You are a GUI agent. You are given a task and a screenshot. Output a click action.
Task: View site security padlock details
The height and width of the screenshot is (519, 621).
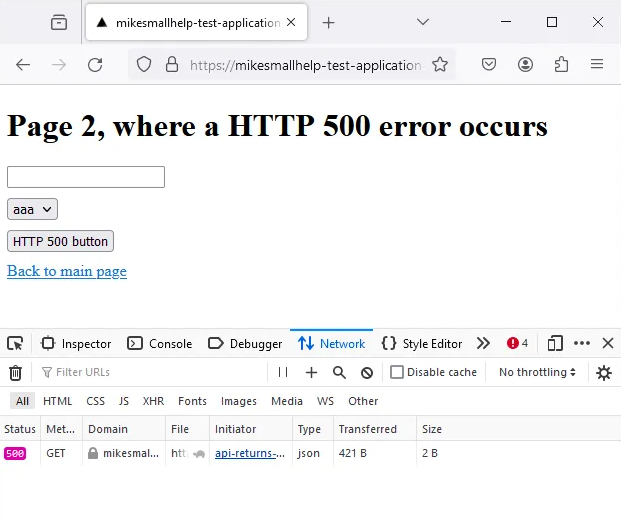click(x=171, y=64)
